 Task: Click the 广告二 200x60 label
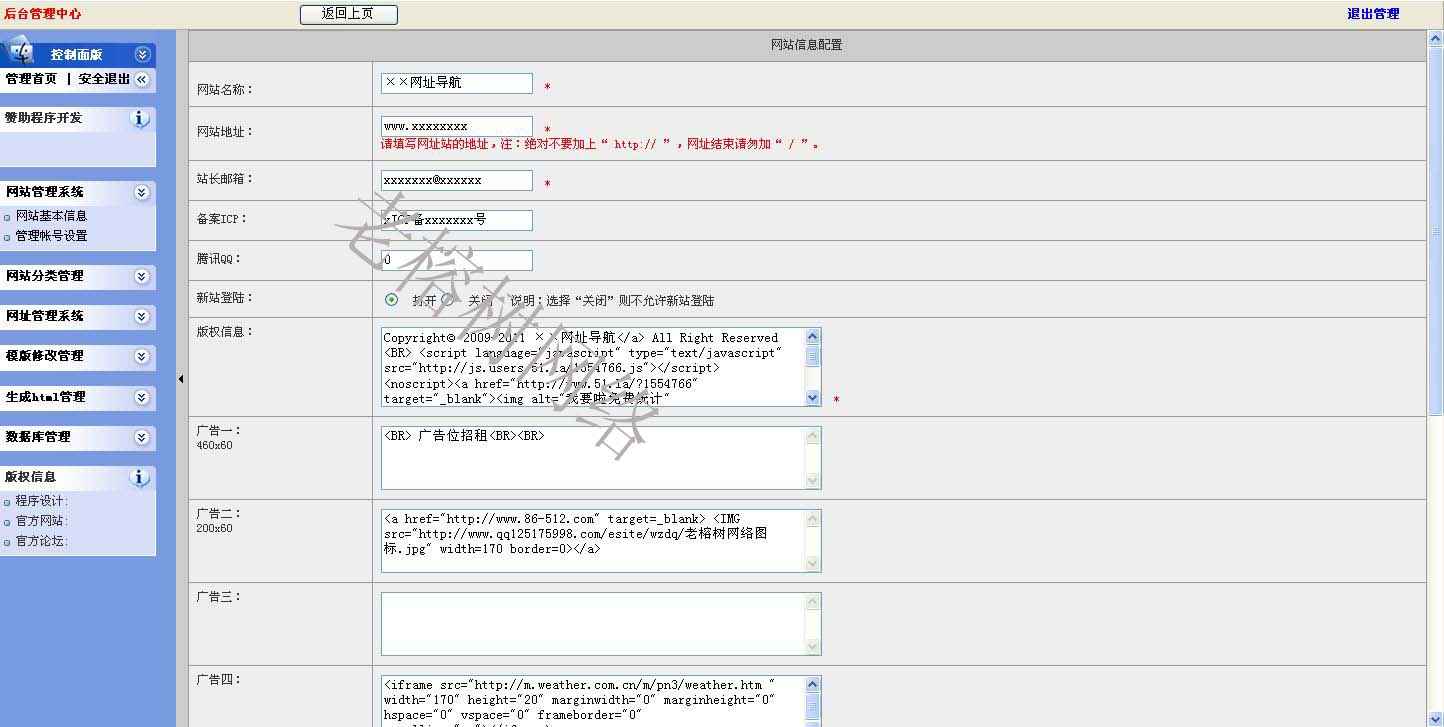point(219,520)
